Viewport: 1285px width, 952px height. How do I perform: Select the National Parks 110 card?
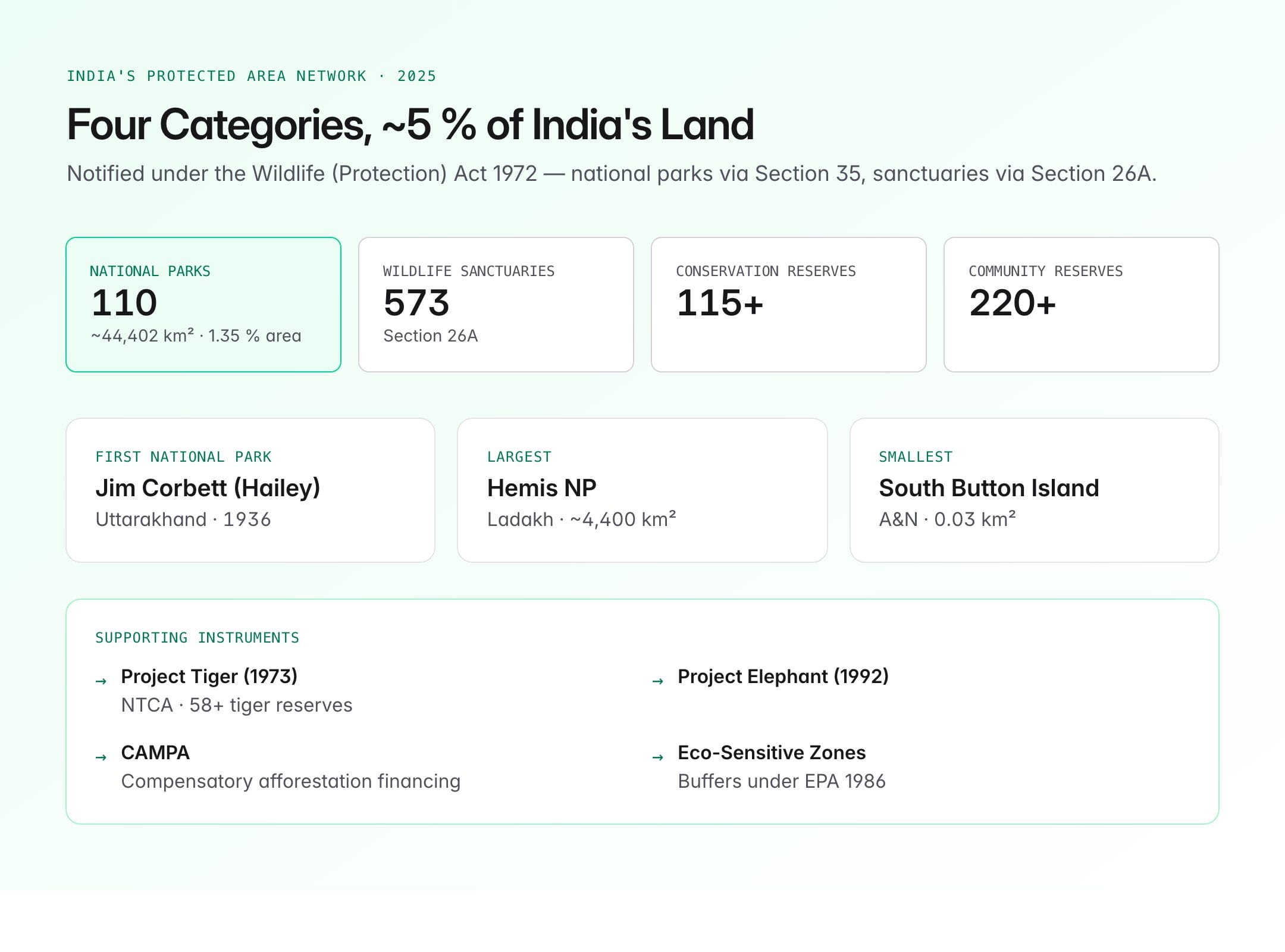click(203, 305)
